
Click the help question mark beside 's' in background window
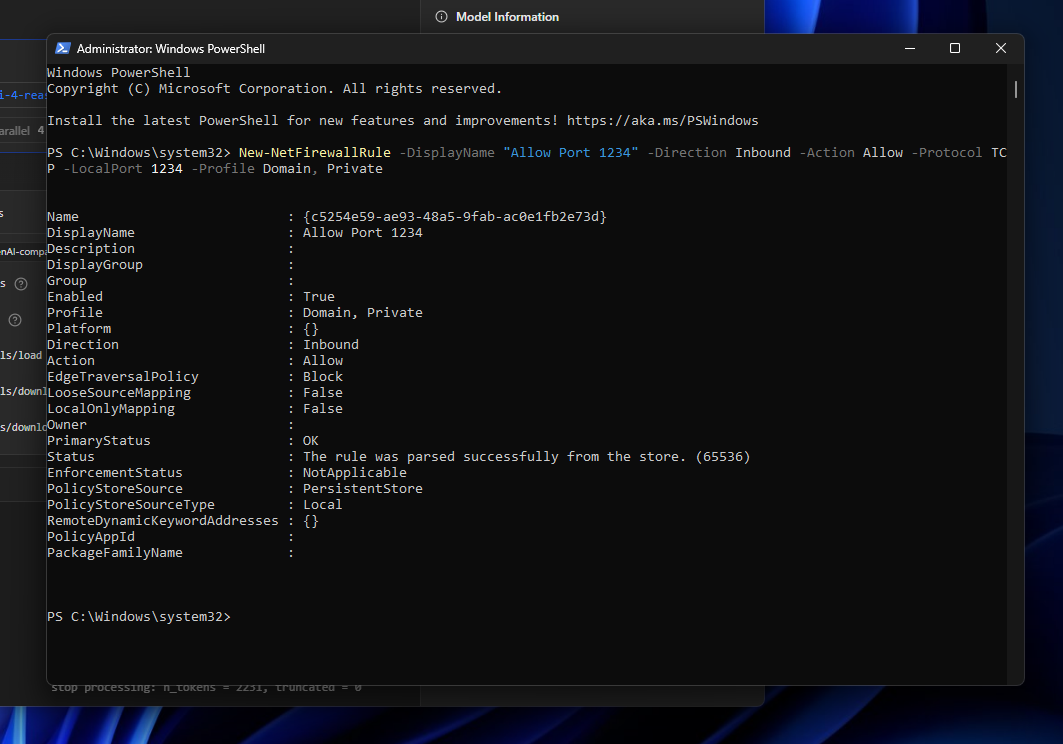(21, 283)
